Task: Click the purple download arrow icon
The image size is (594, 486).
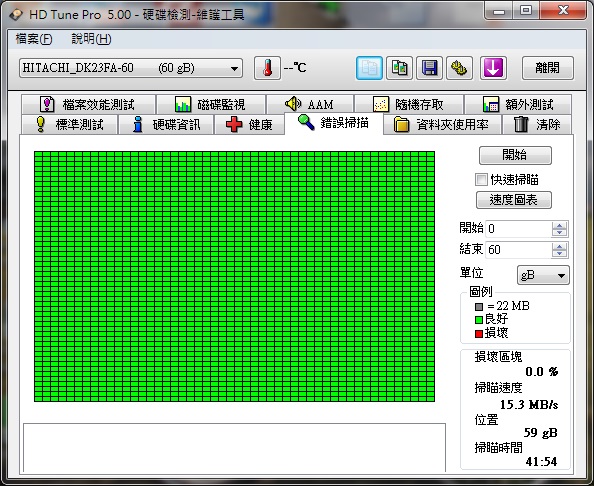Action: (493, 68)
